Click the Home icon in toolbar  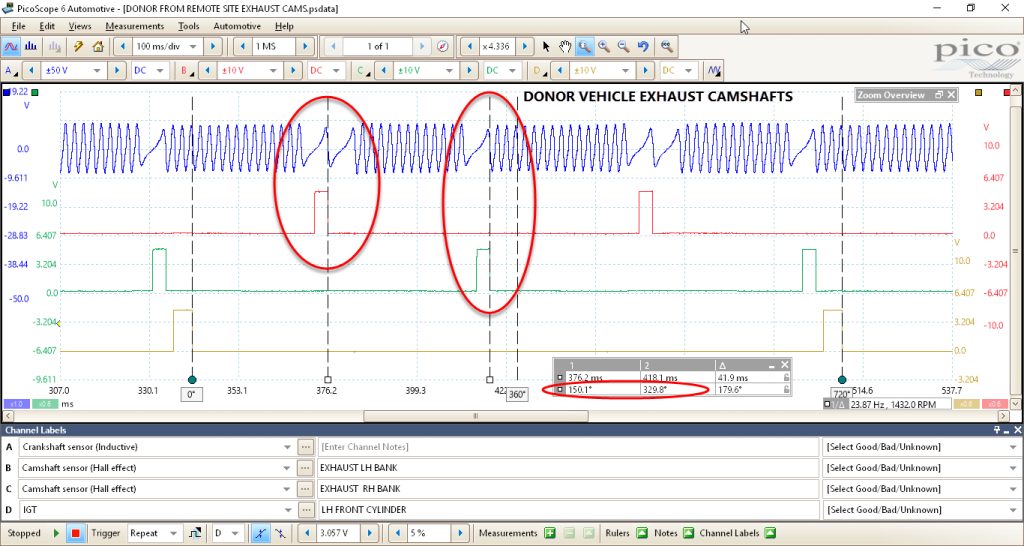pos(98,47)
